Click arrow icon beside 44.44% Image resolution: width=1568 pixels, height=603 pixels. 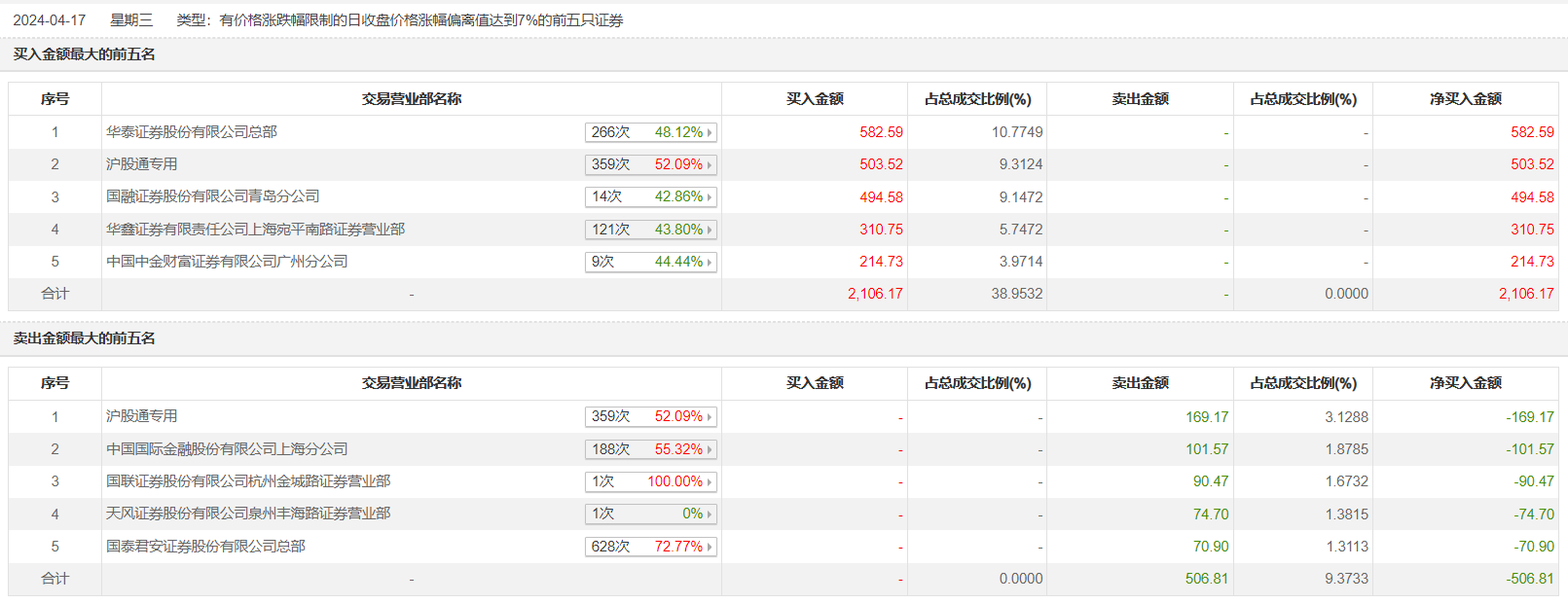pyautogui.click(x=710, y=263)
